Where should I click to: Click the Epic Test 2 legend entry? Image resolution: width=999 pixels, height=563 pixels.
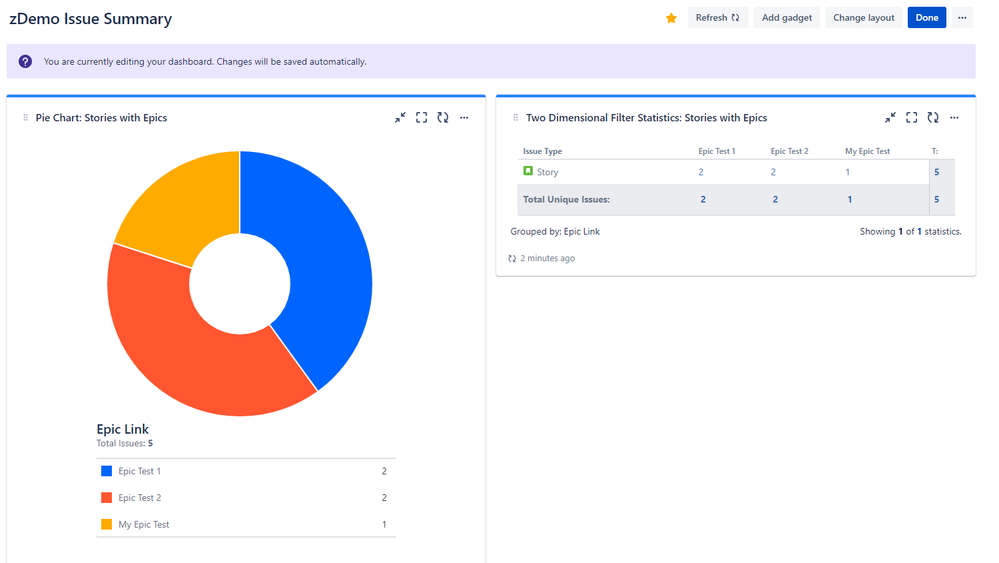[x=139, y=498]
